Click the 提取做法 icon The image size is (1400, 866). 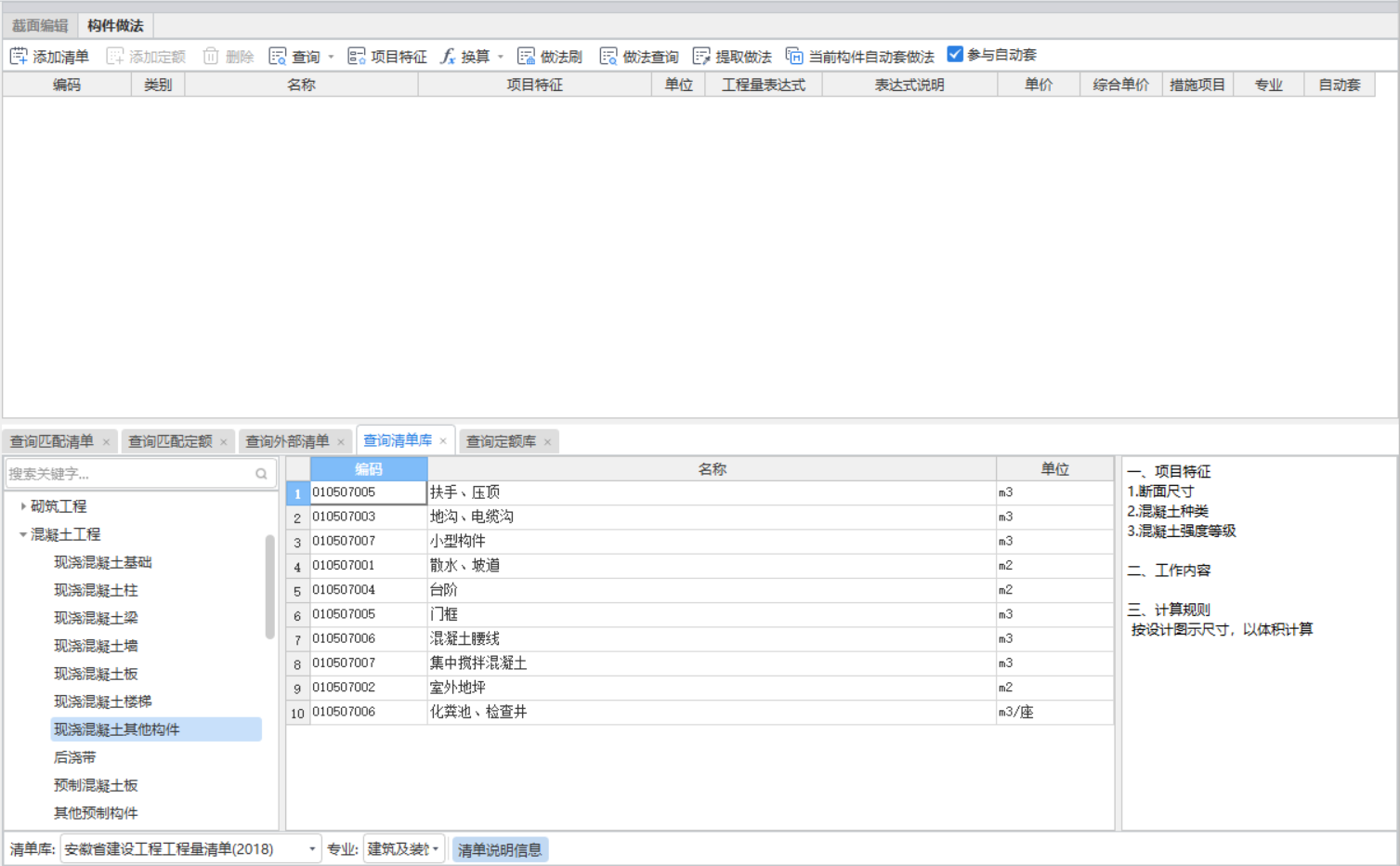(x=701, y=57)
